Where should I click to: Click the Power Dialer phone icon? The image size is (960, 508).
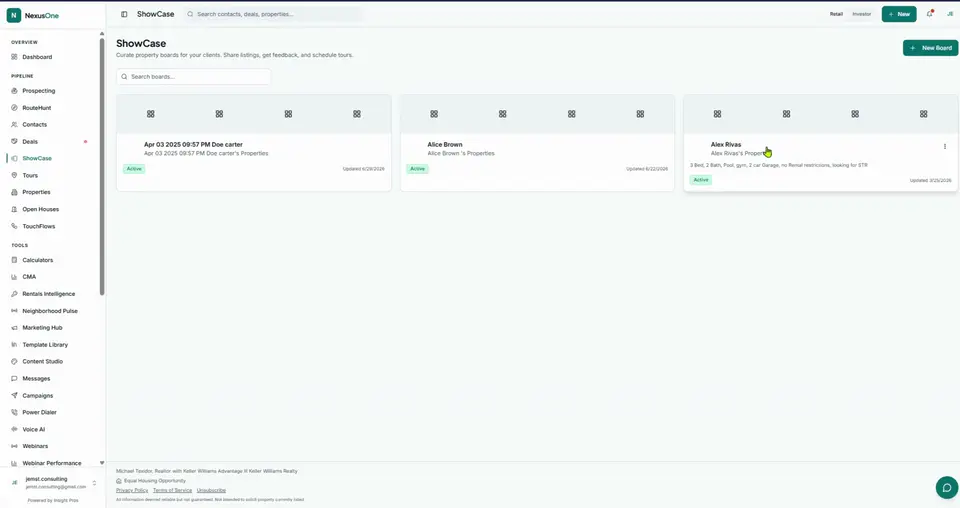(14, 413)
